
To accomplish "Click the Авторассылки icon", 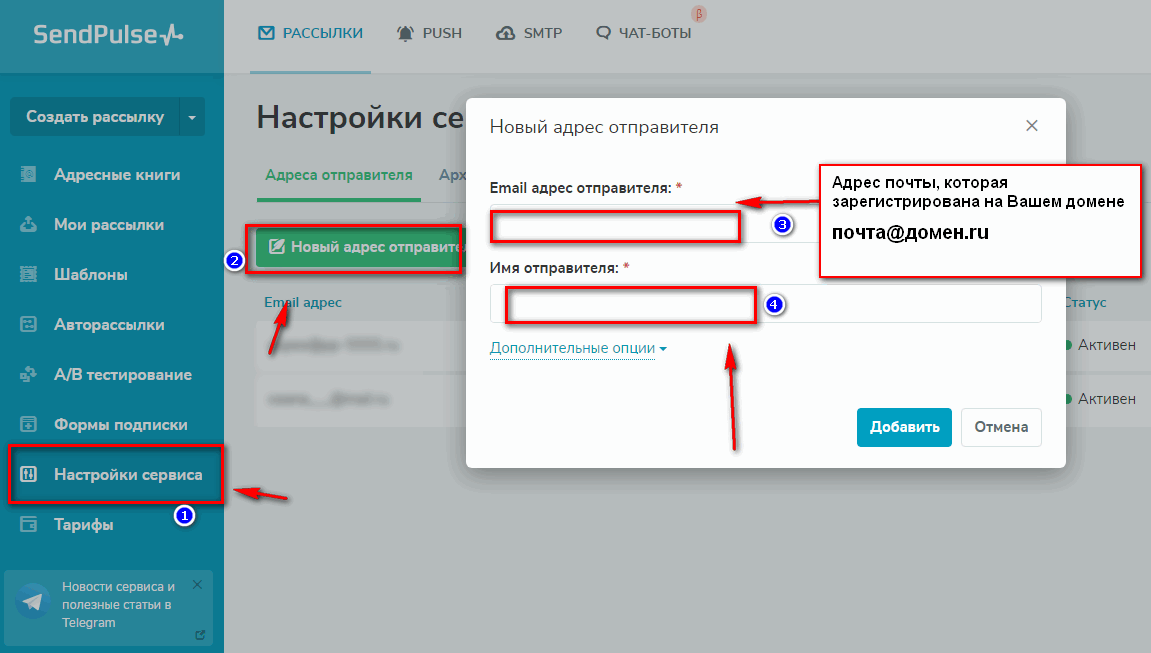I will point(28,324).
